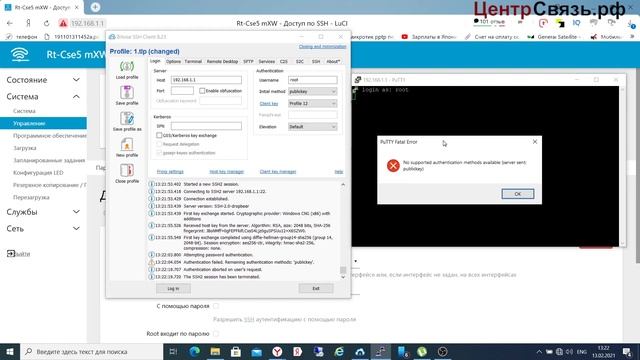Open the Host key manager link
The image size is (640, 360).
227,171
